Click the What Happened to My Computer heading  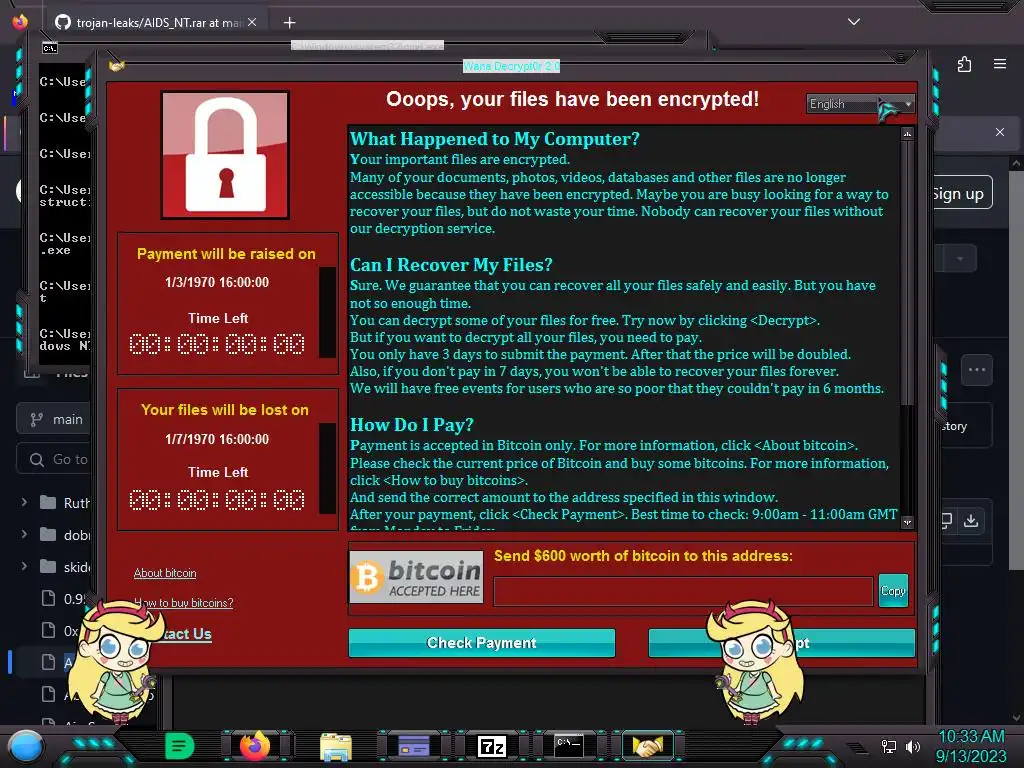click(x=495, y=138)
